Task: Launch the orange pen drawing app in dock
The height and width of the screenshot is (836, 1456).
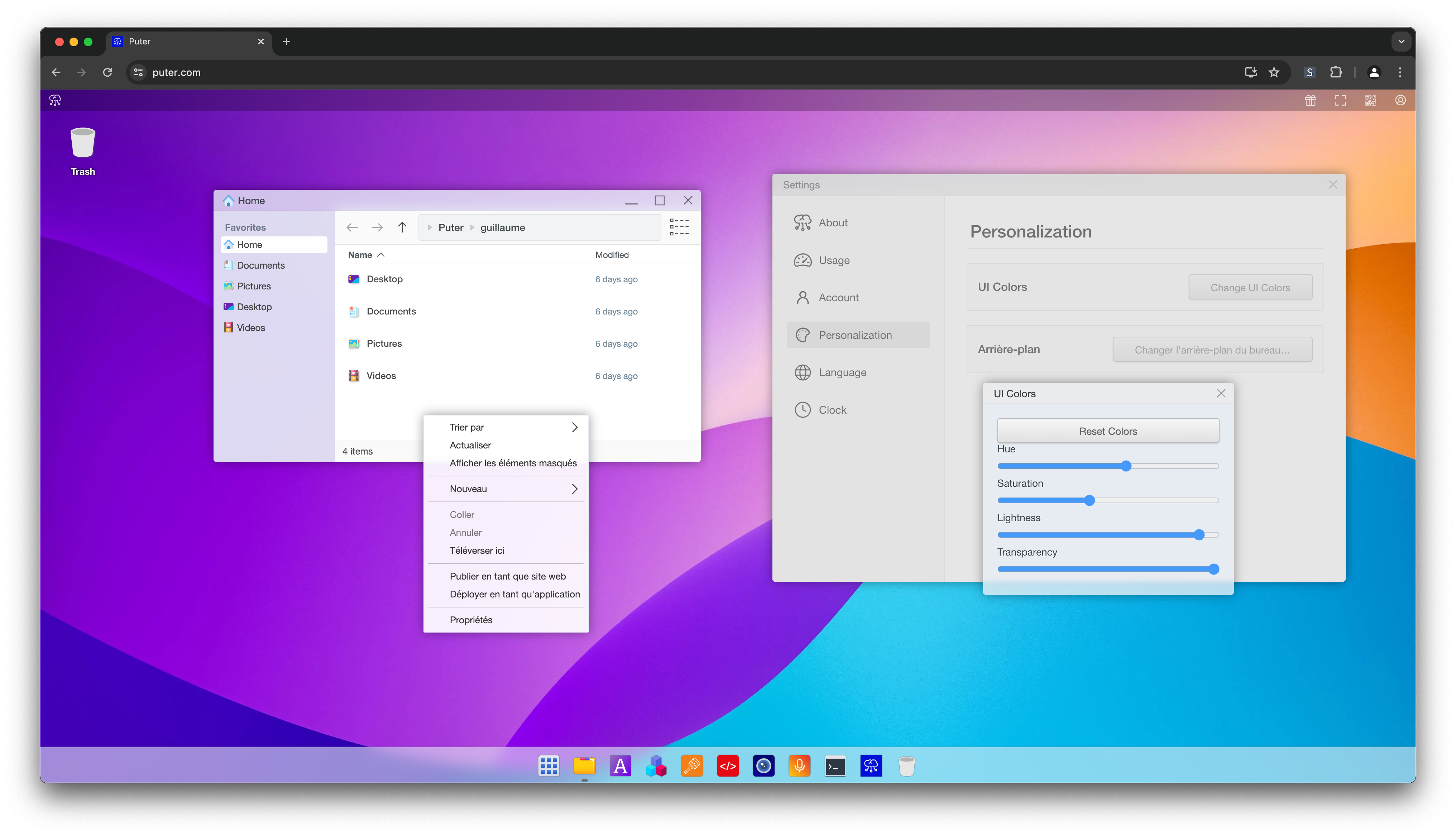Action: [692, 765]
